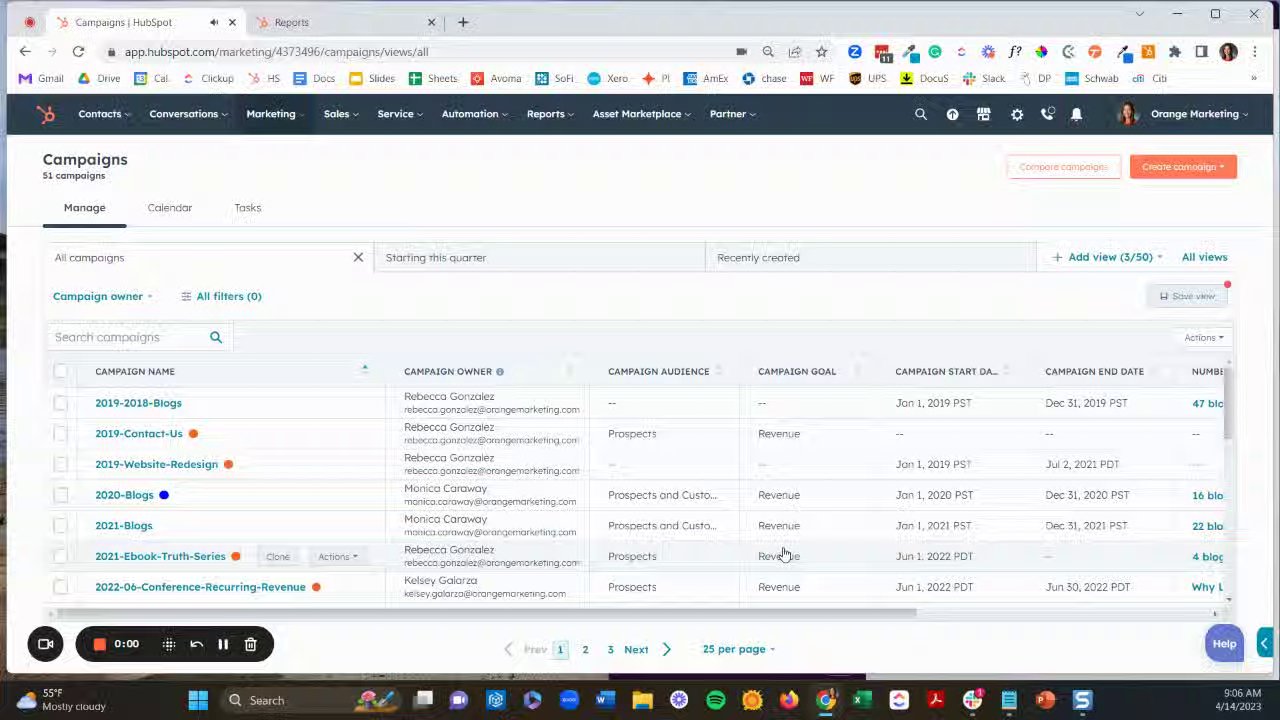Click the info icon next to Campaign Owner
Screen dimensions: 1280x720
pos(500,372)
